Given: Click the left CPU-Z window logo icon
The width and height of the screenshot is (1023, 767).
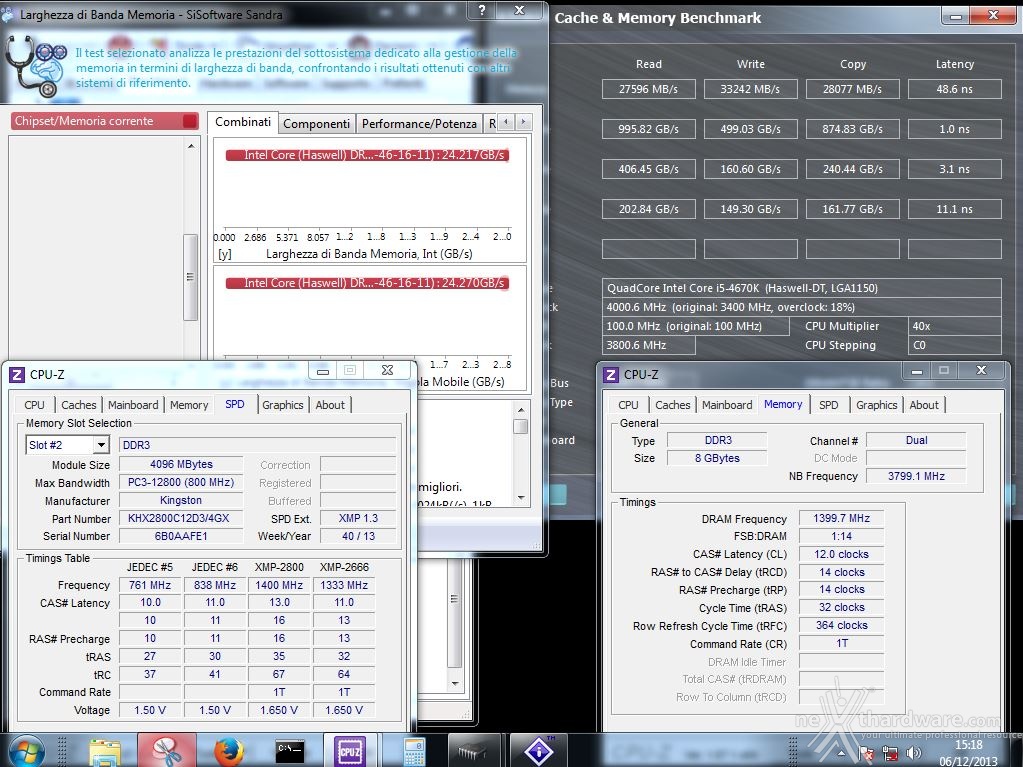Looking at the screenshot, I should [17, 374].
